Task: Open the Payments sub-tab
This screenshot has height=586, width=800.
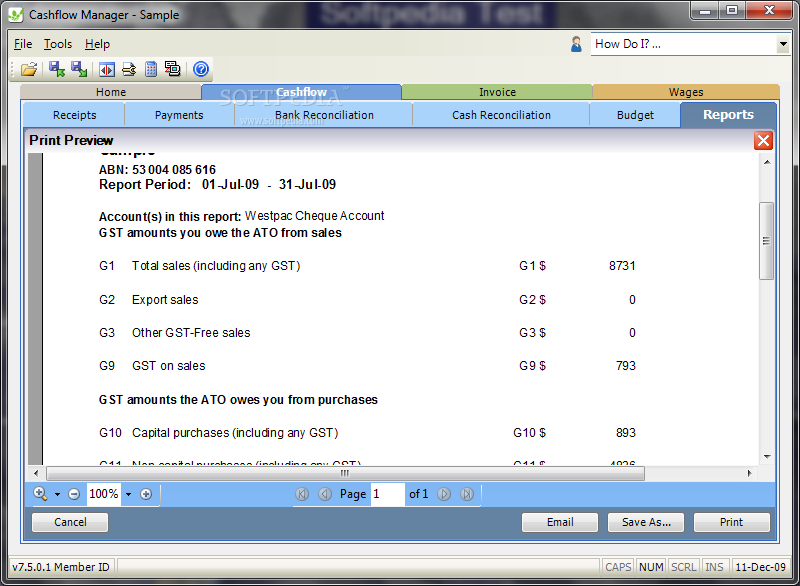Action: [x=179, y=115]
